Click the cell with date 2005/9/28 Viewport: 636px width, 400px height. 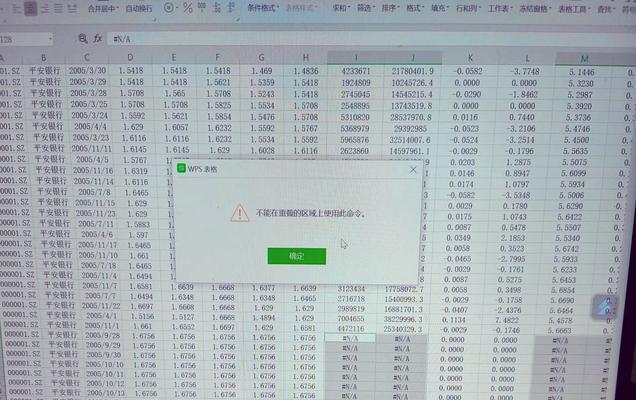[x=103, y=335]
